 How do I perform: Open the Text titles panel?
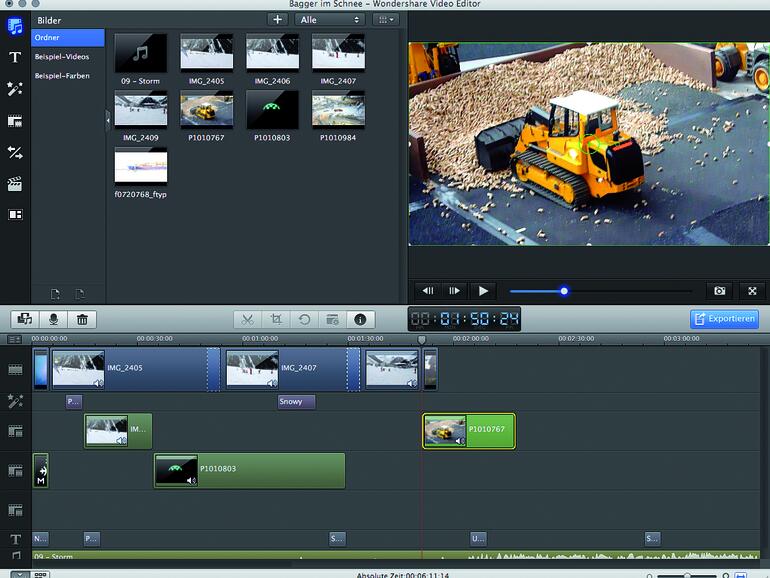(15, 57)
